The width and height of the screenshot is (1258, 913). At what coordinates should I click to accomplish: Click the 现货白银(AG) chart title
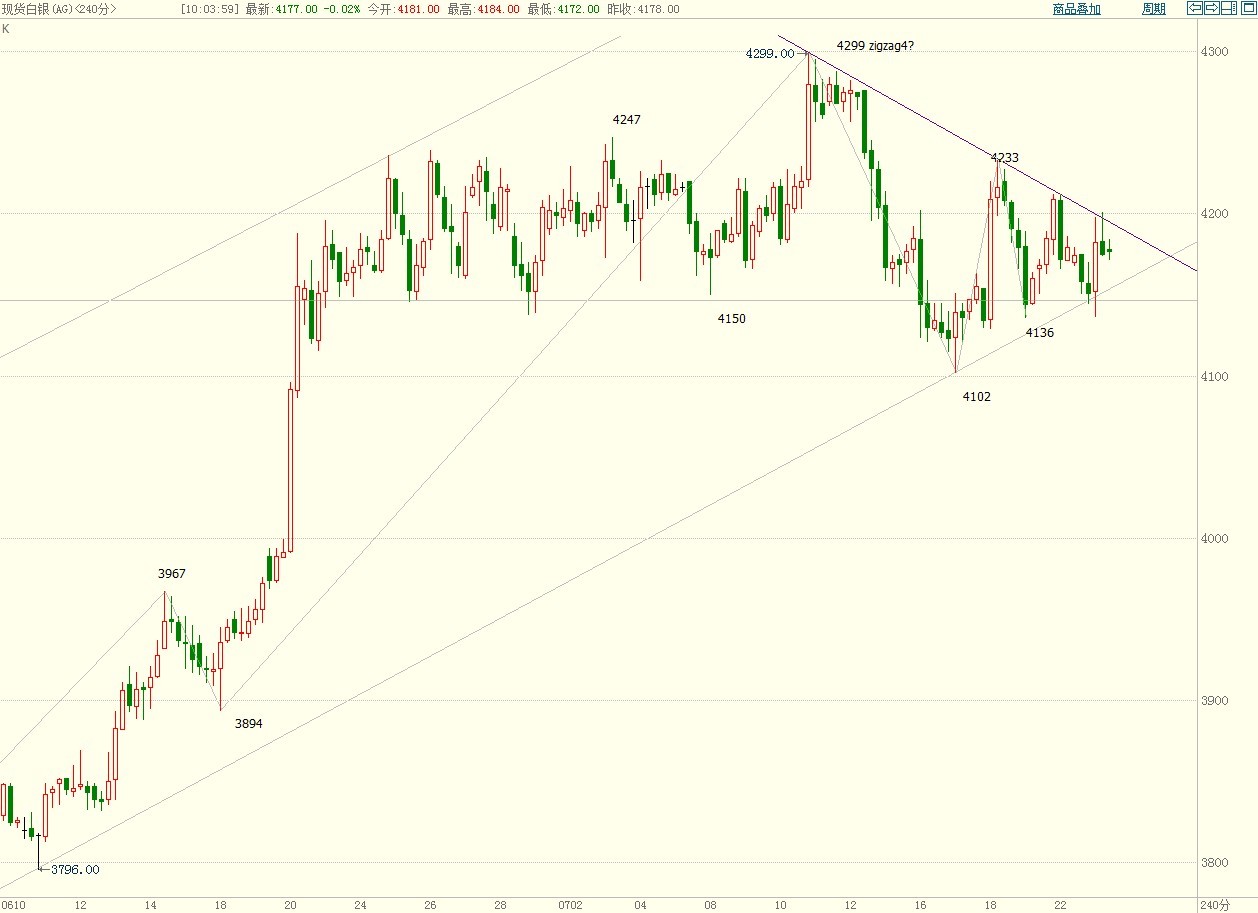[x=58, y=9]
